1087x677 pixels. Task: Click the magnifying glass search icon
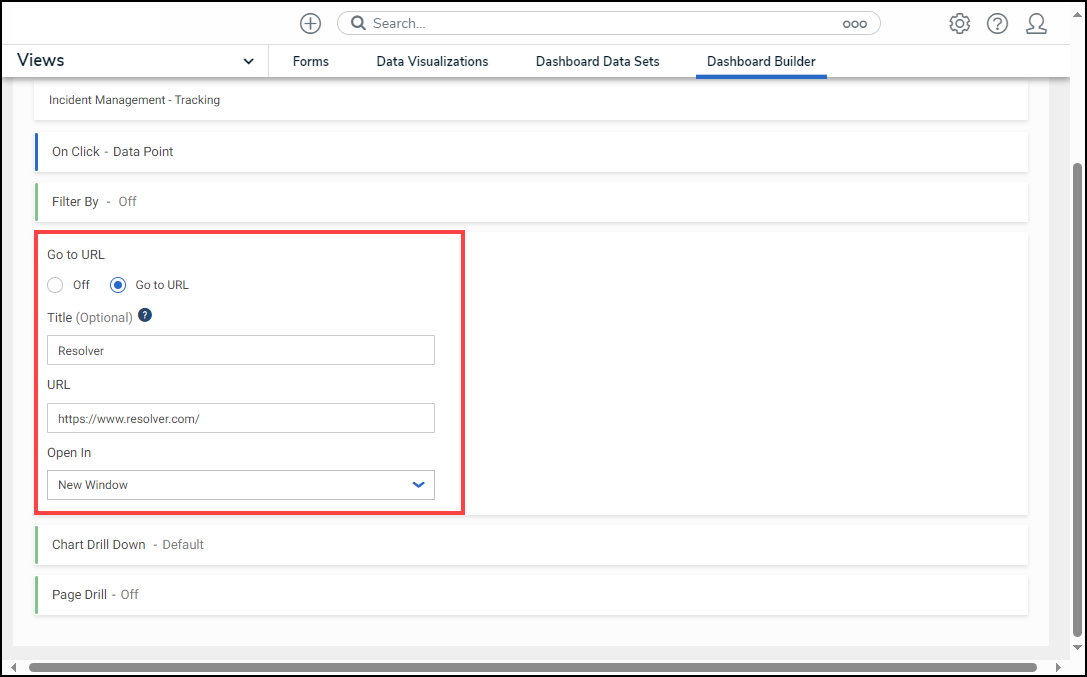358,23
